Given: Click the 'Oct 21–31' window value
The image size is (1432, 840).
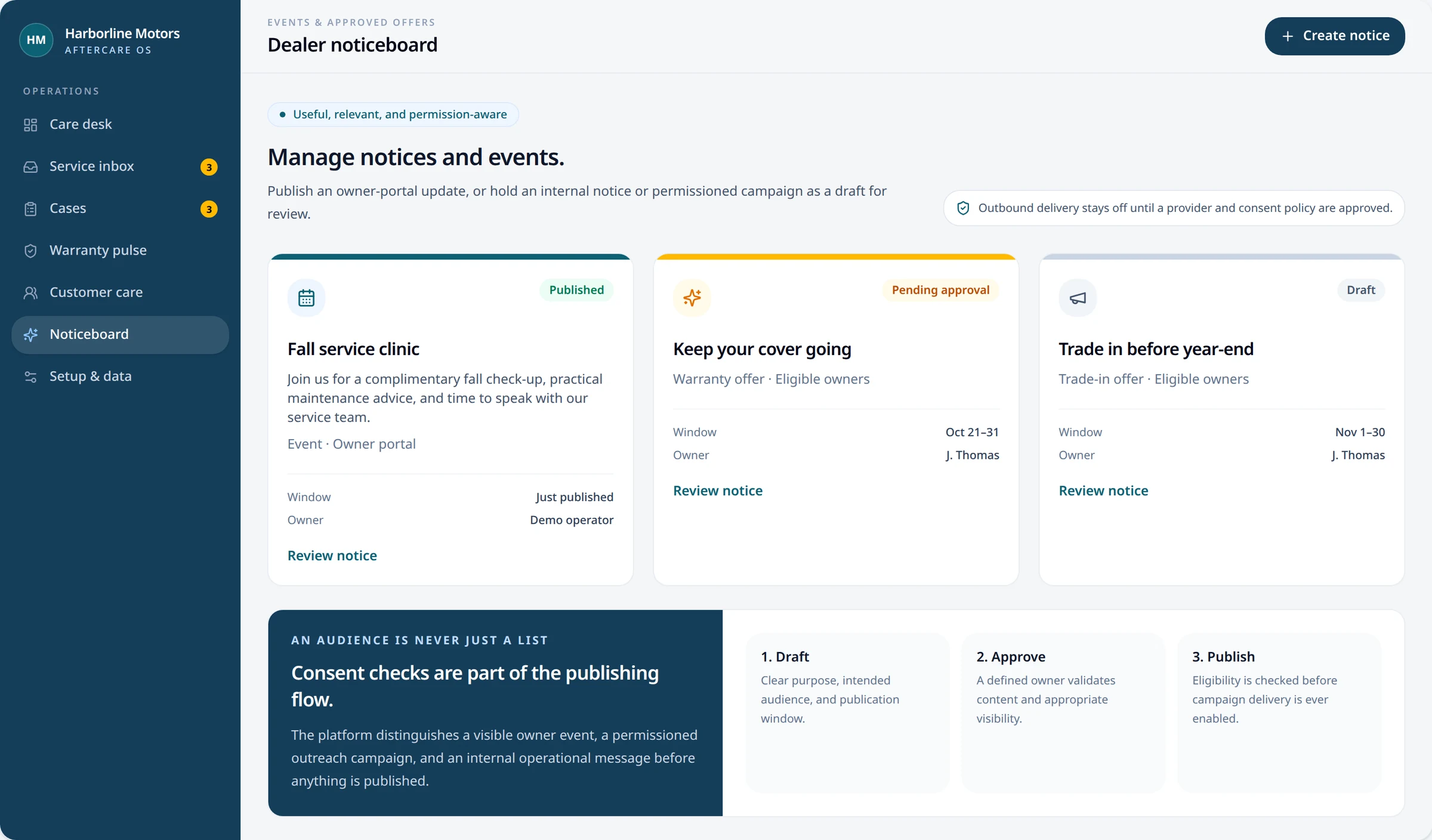Looking at the screenshot, I should click(972, 432).
